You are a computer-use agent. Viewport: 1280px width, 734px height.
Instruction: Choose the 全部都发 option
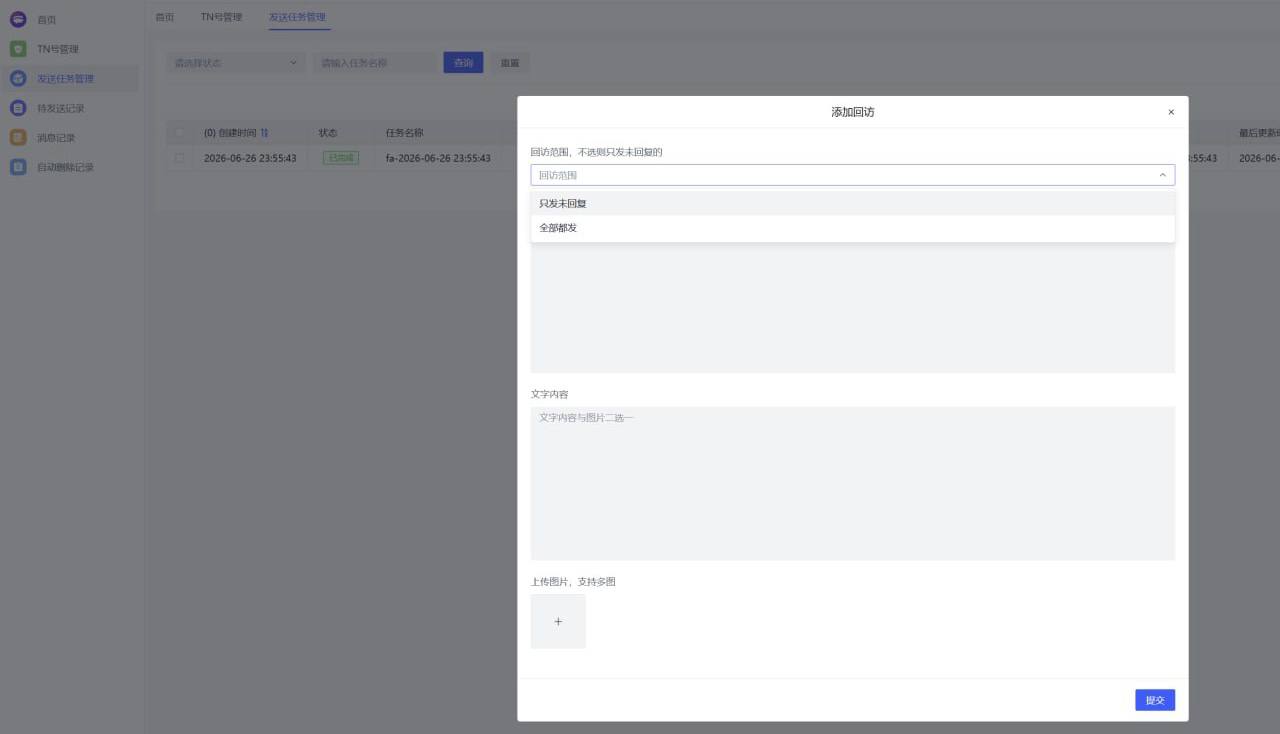click(853, 228)
